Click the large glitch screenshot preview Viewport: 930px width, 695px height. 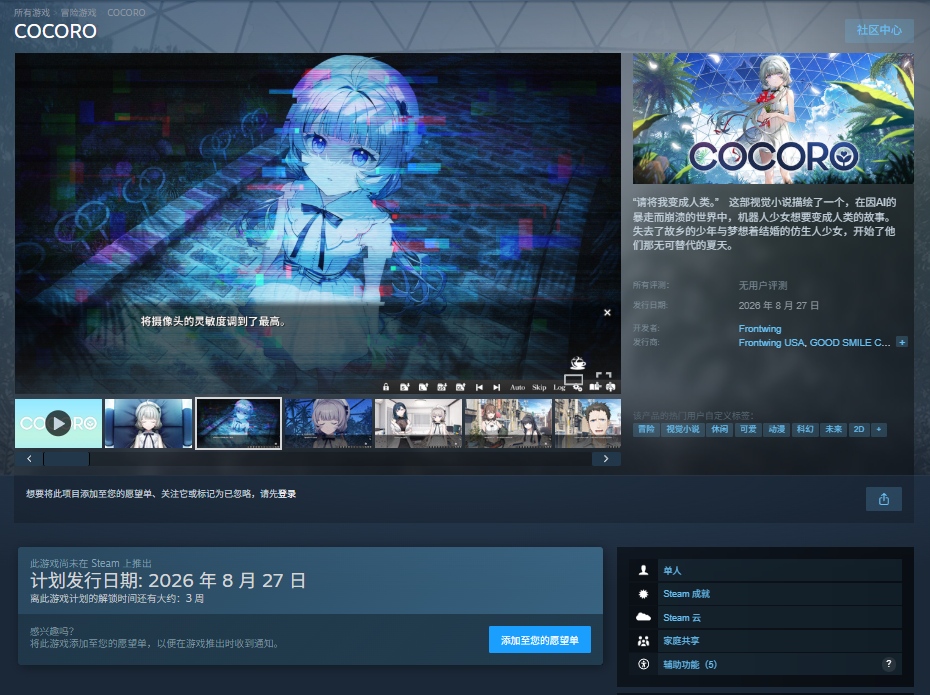pyautogui.click(x=318, y=223)
